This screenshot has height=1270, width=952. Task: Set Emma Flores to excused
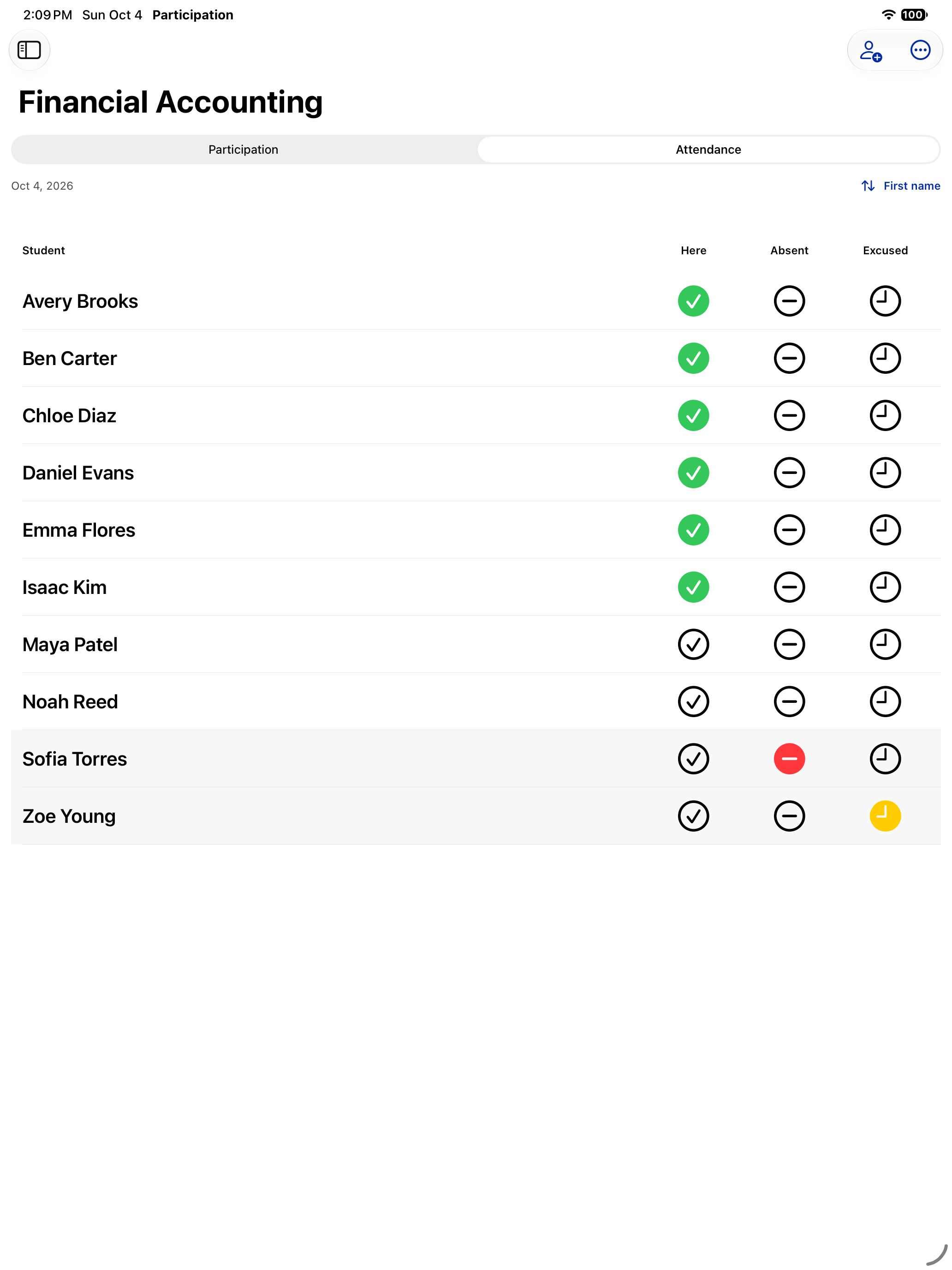coord(885,529)
